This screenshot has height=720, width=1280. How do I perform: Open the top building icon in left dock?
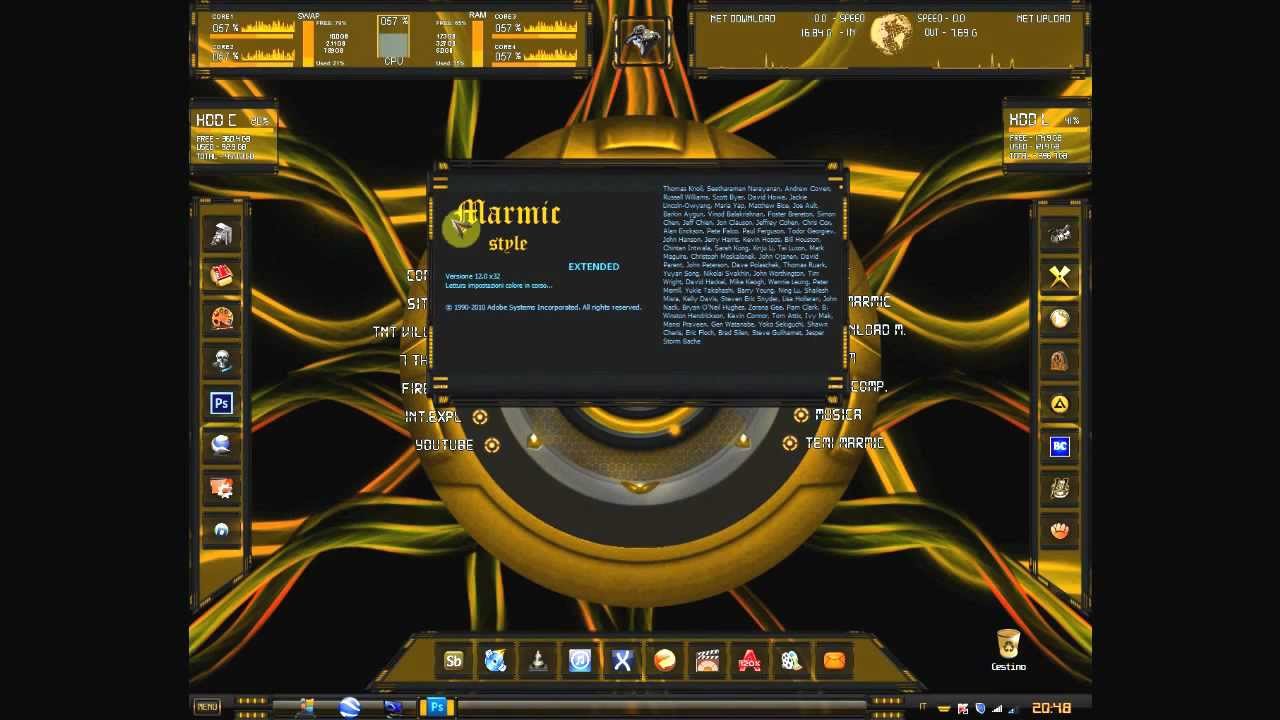[x=221, y=234]
